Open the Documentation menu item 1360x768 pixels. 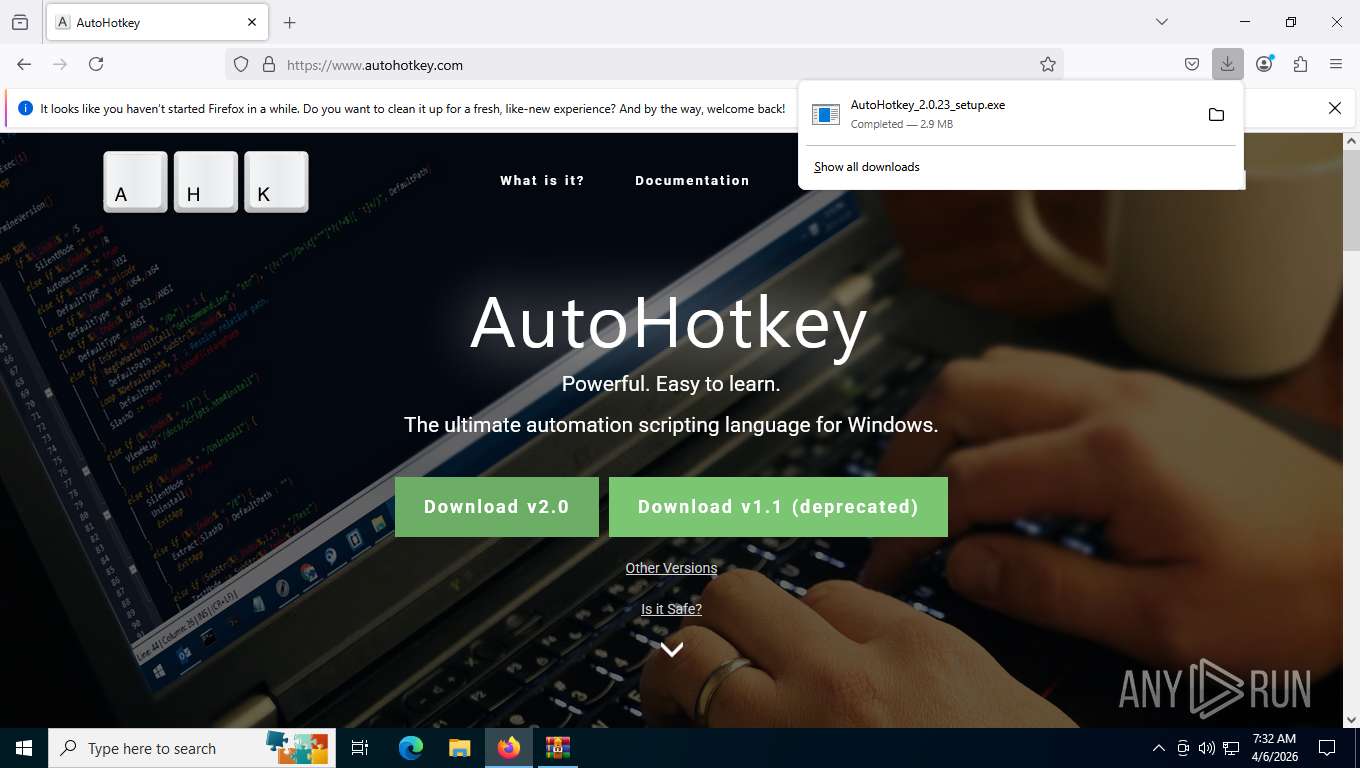(x=692, y=181)
